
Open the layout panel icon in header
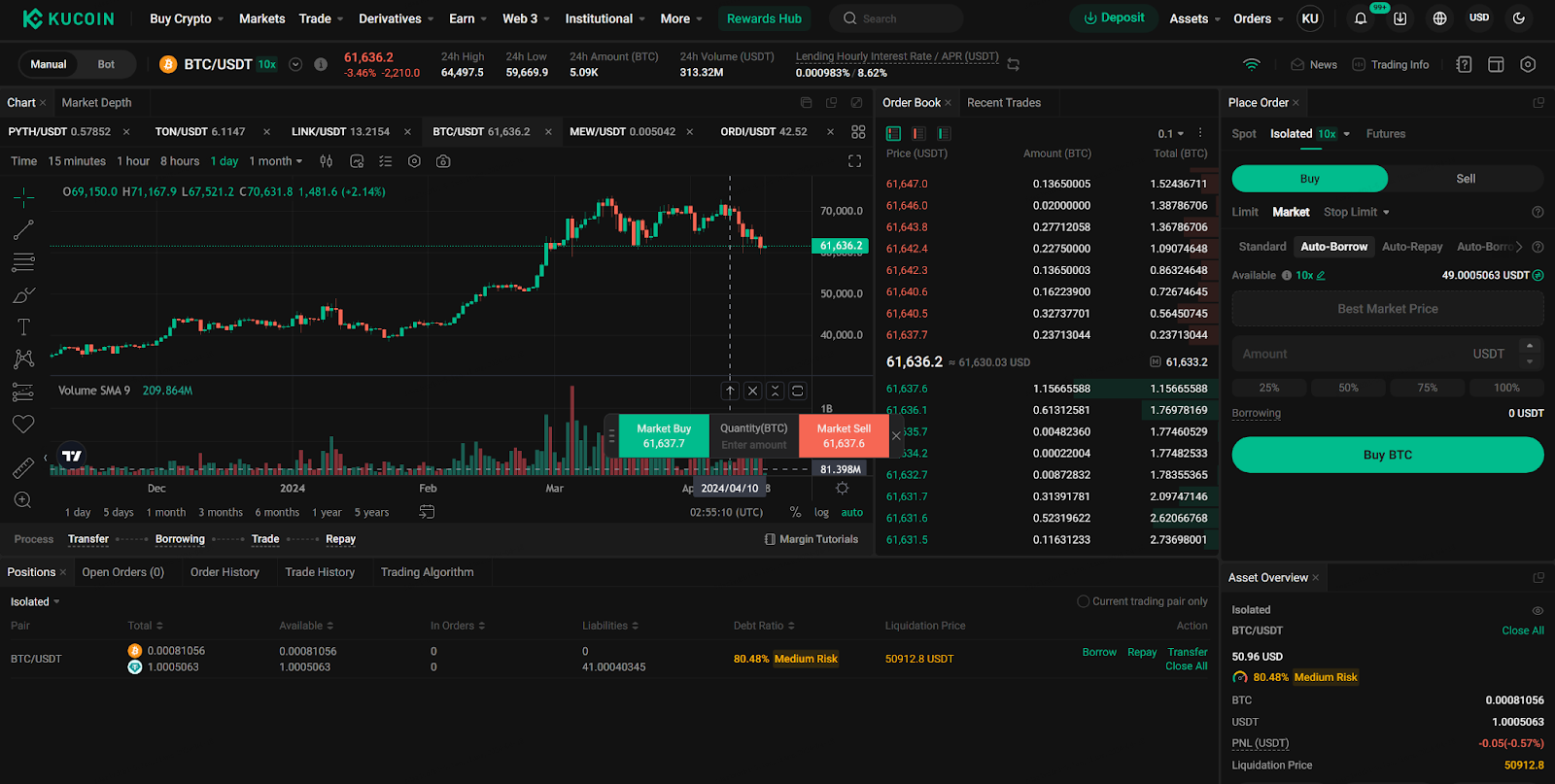pyautogui.click(x=1496, y=64)
